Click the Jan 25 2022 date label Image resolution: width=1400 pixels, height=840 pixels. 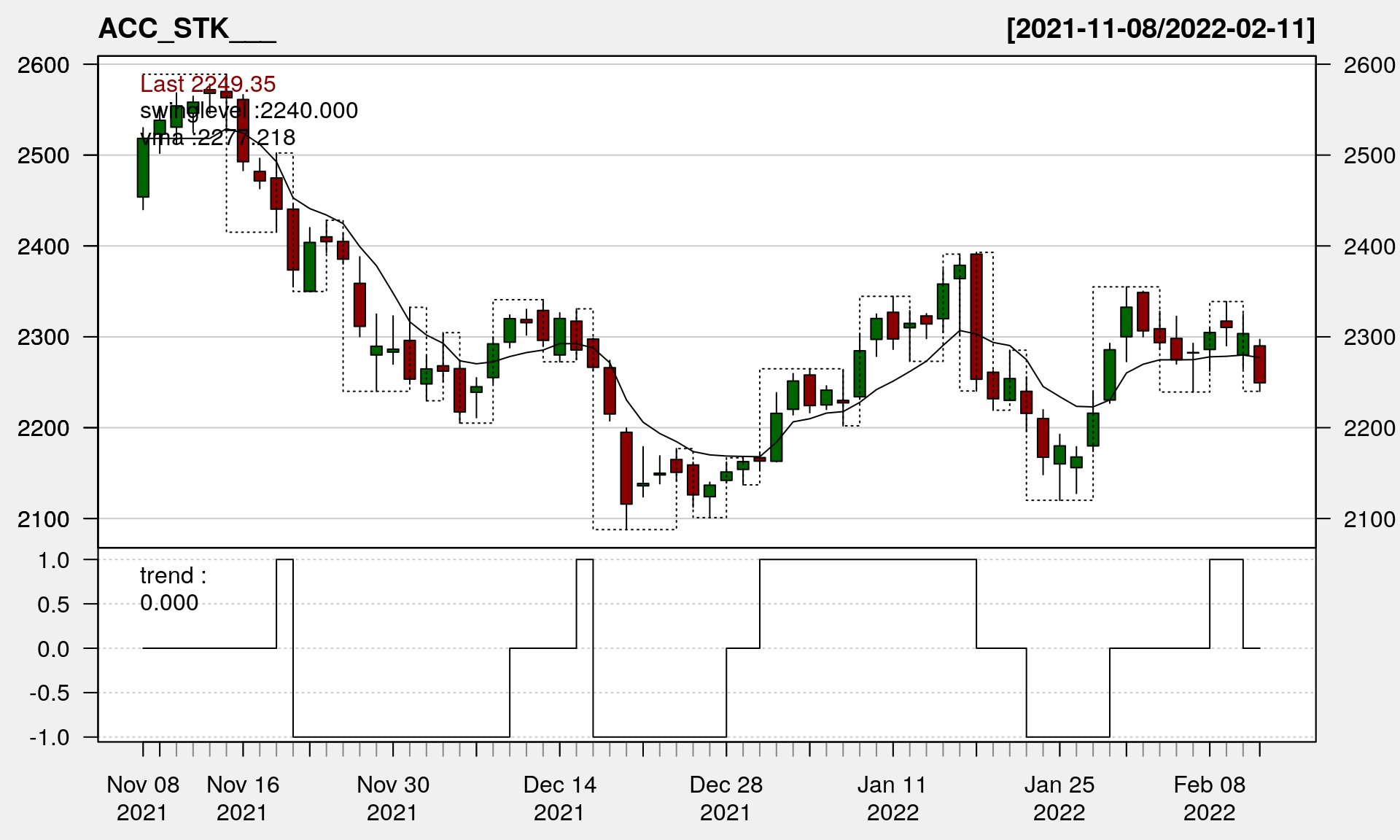pyautogui.click(x=1059, y=798)
